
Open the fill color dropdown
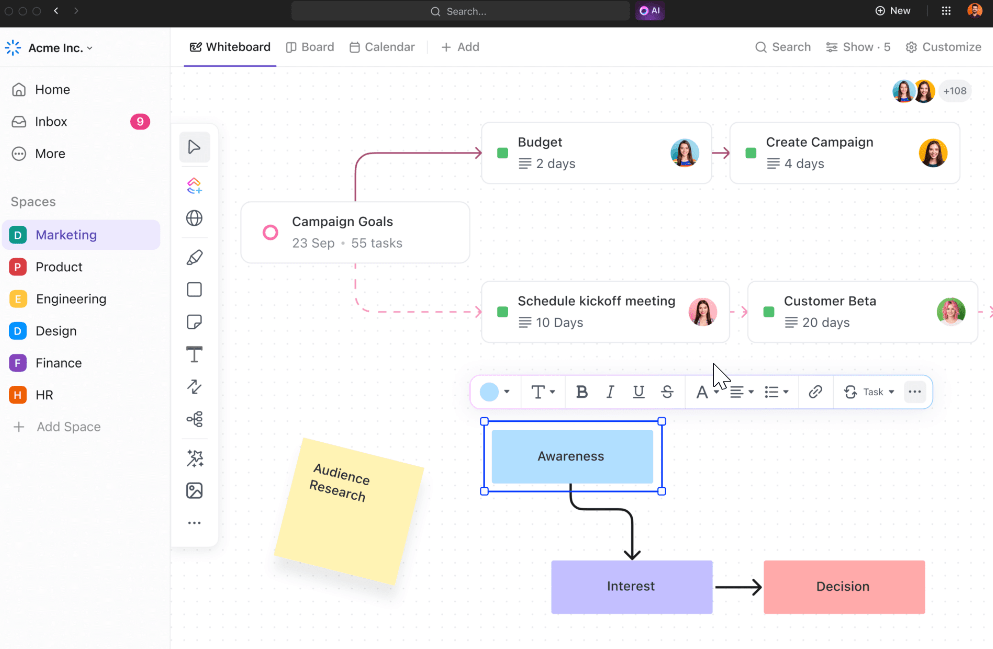pos(495,392)
